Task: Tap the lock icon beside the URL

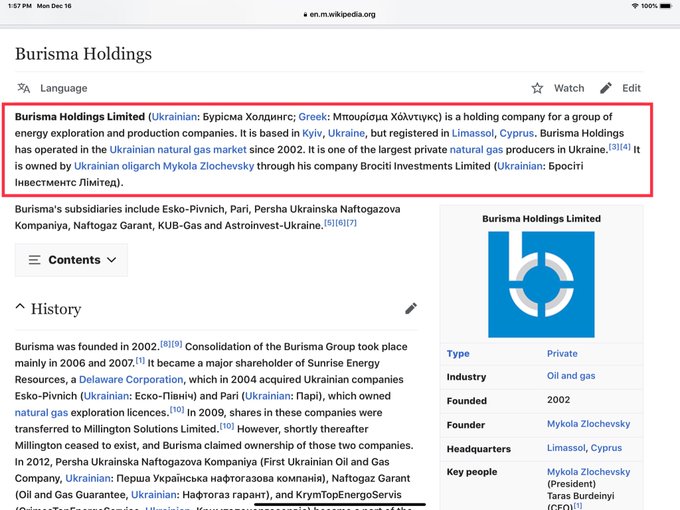Action: (305, 14)
